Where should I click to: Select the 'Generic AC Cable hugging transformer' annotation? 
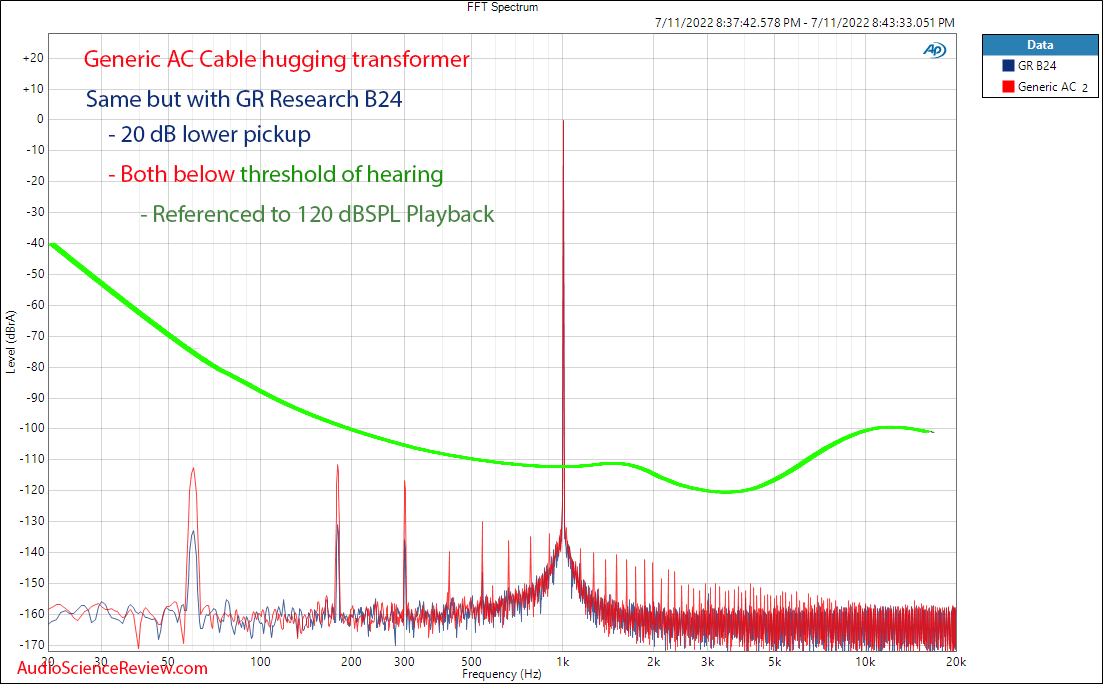click(x=276, y=59)
